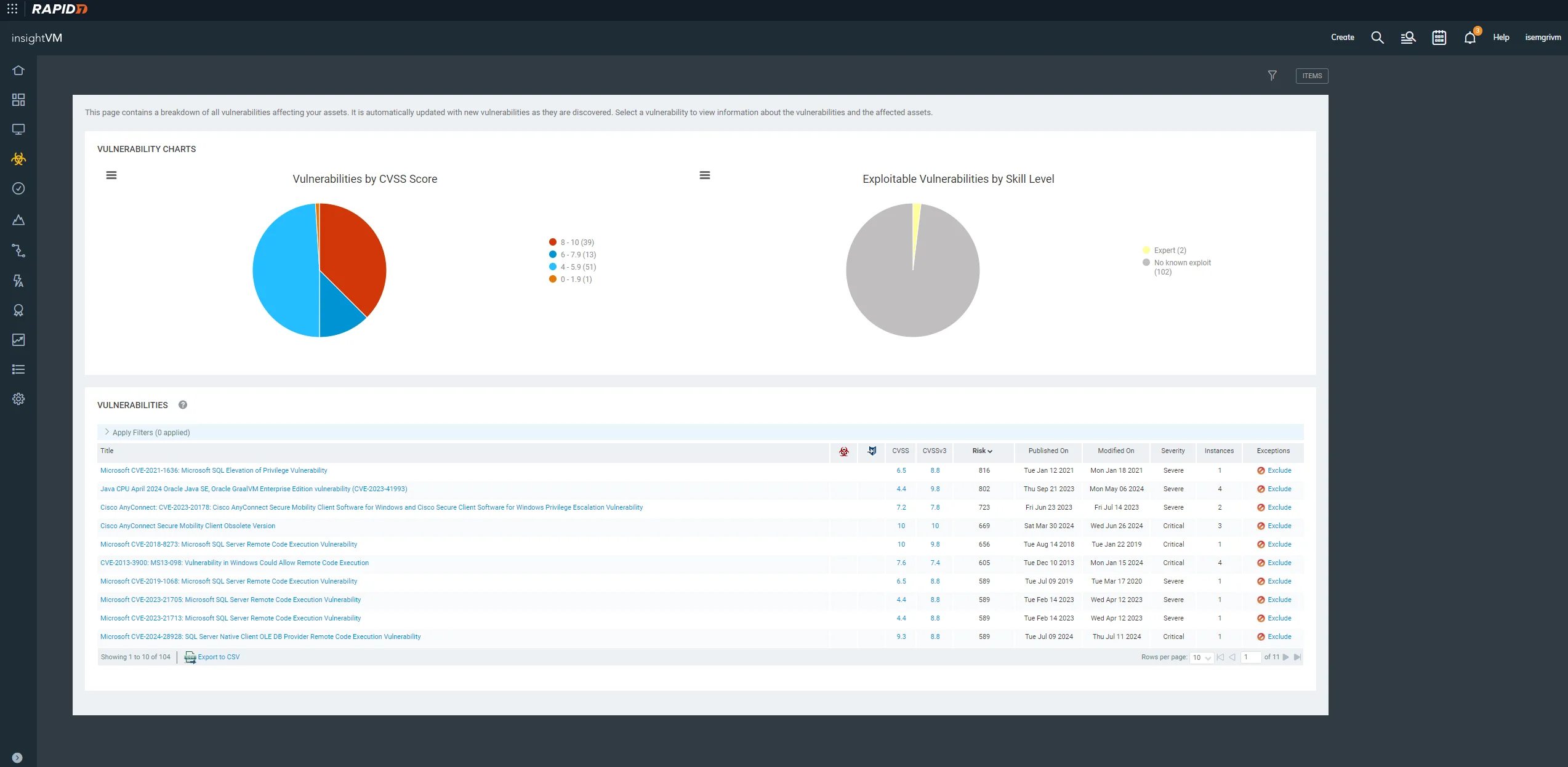Open Administration gear in sidebar

click(18, 399)
